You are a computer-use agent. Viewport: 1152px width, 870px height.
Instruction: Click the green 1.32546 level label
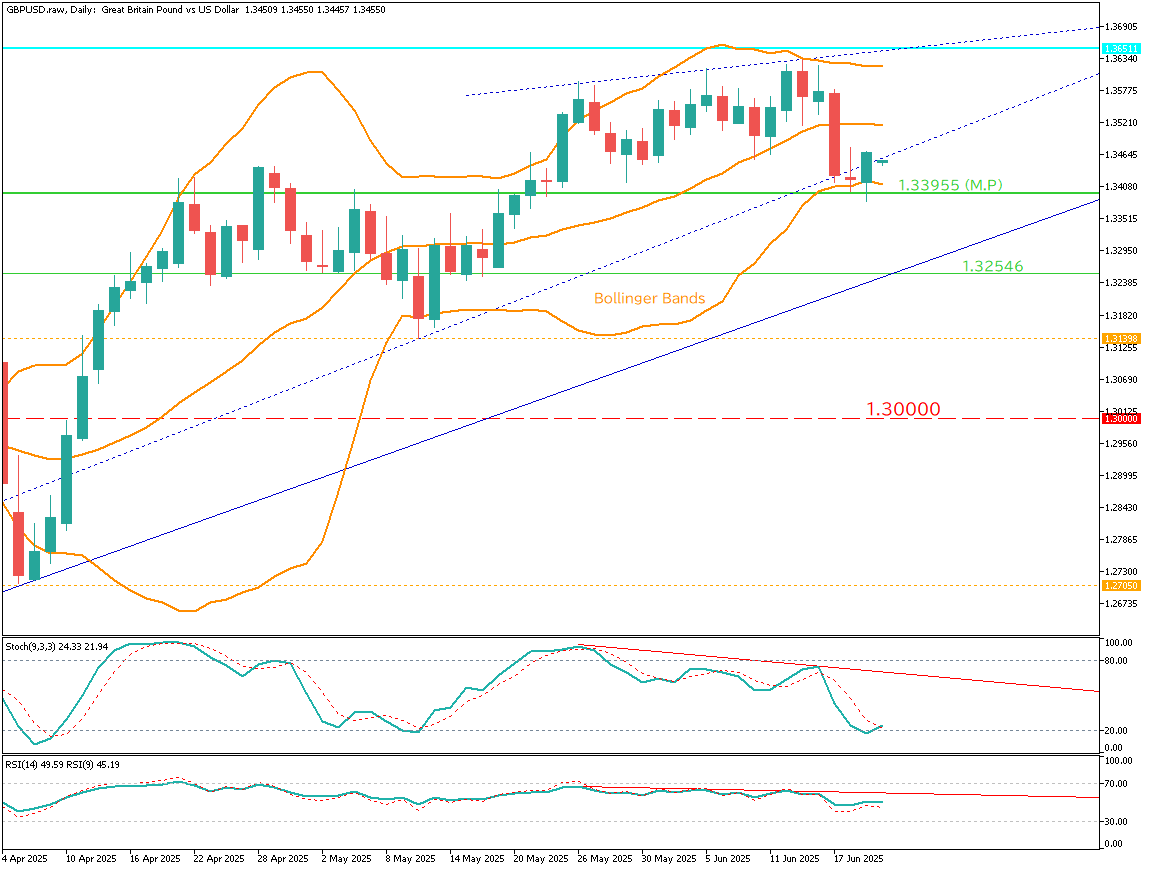click(x=993, y=266)
